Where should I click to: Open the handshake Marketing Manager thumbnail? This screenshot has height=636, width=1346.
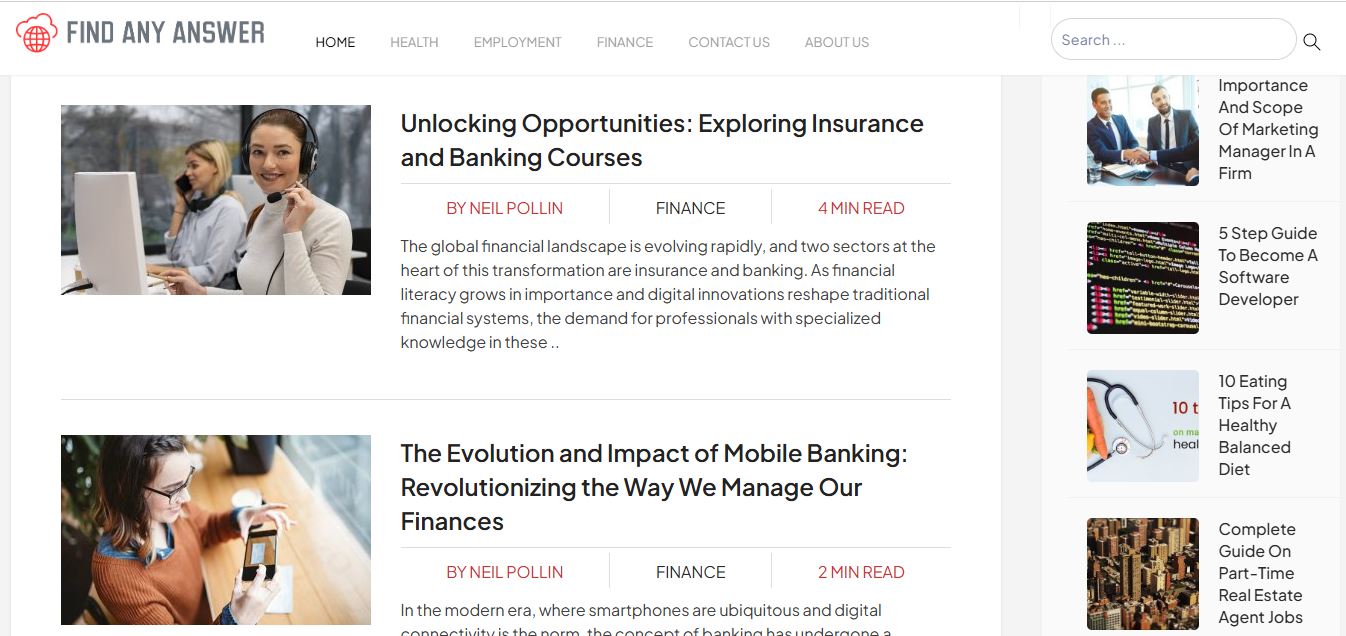tap(1142, 130)
